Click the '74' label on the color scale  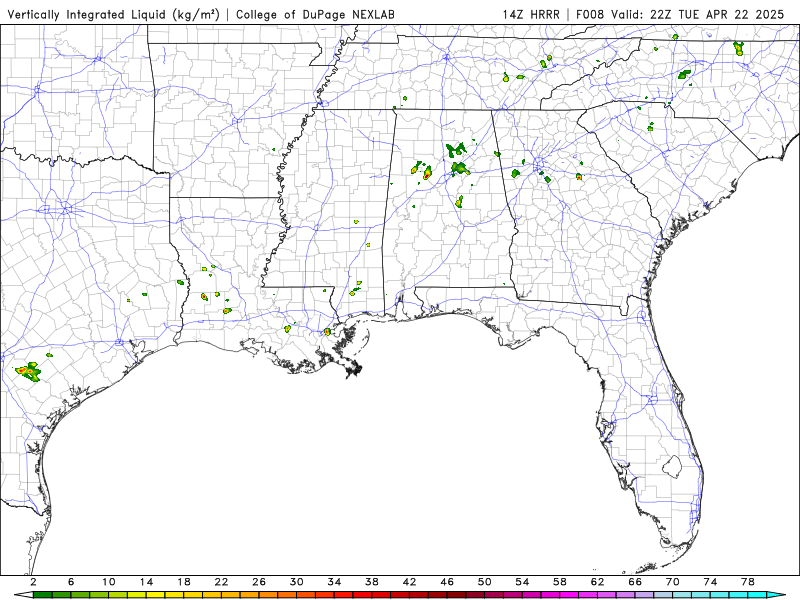pyautogui.click(x=710, y=582)
